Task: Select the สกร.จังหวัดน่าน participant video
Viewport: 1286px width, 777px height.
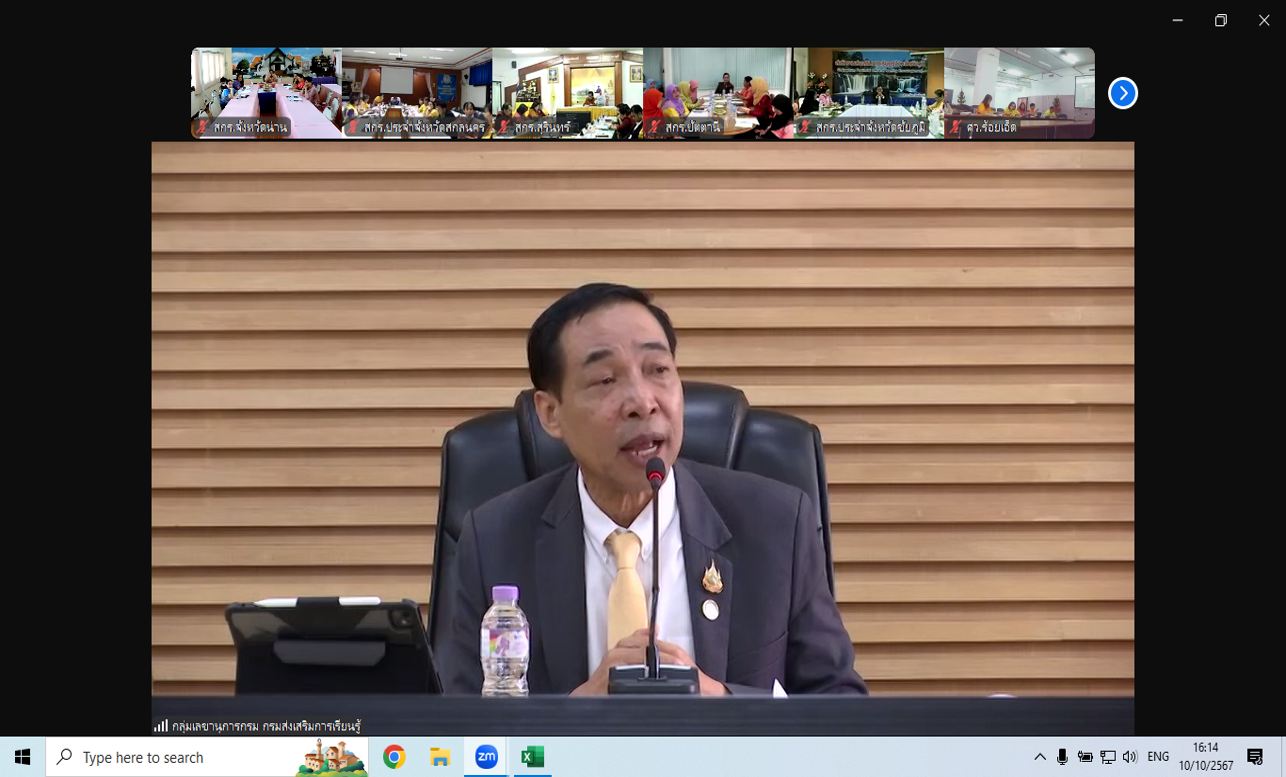Action: click(267, 93)
